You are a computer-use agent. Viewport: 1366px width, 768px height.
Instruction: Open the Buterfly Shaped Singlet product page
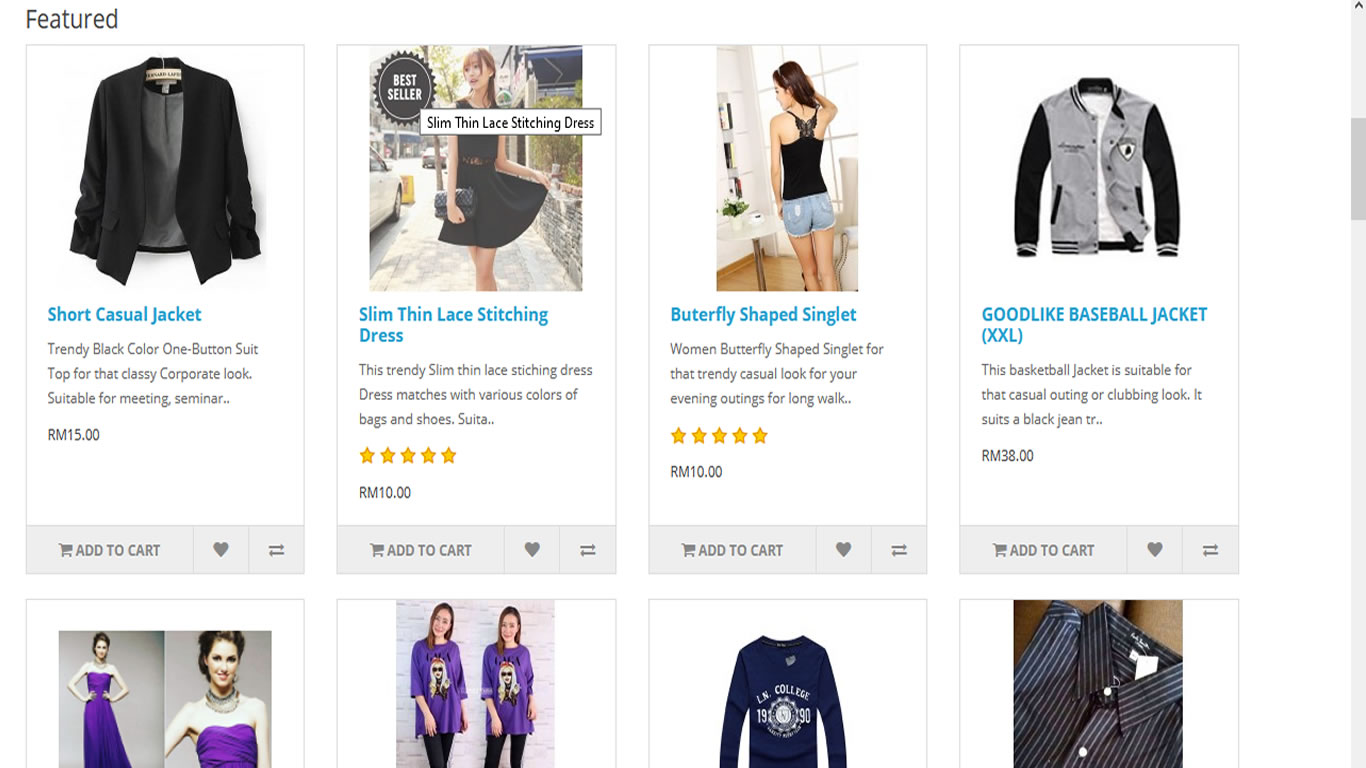tap(763, 314)
